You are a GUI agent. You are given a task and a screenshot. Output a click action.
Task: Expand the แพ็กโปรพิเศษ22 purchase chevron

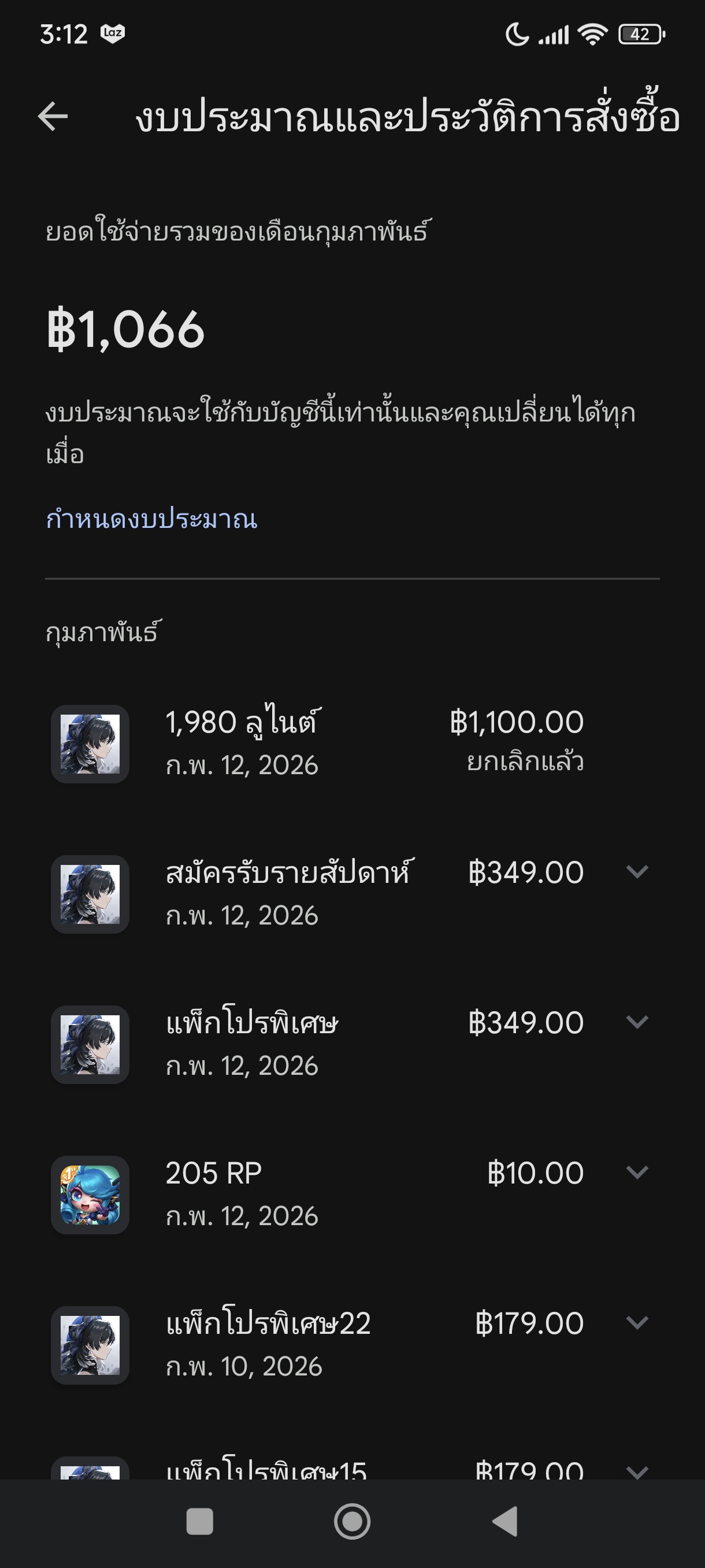[x=637, y=1323]
